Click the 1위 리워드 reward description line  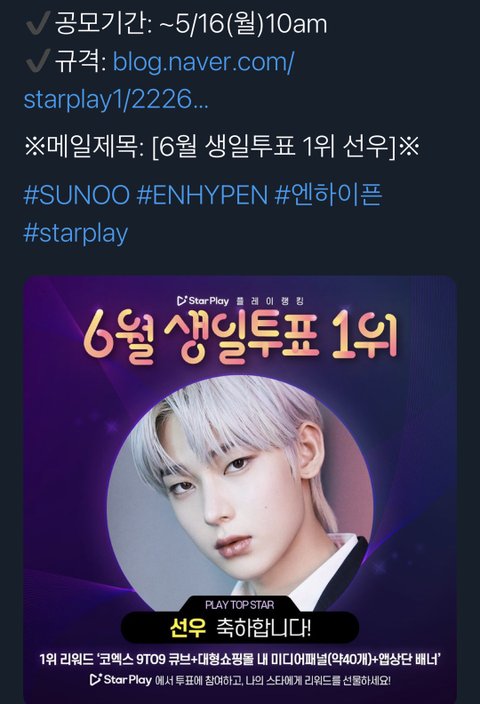coord(240,660)
